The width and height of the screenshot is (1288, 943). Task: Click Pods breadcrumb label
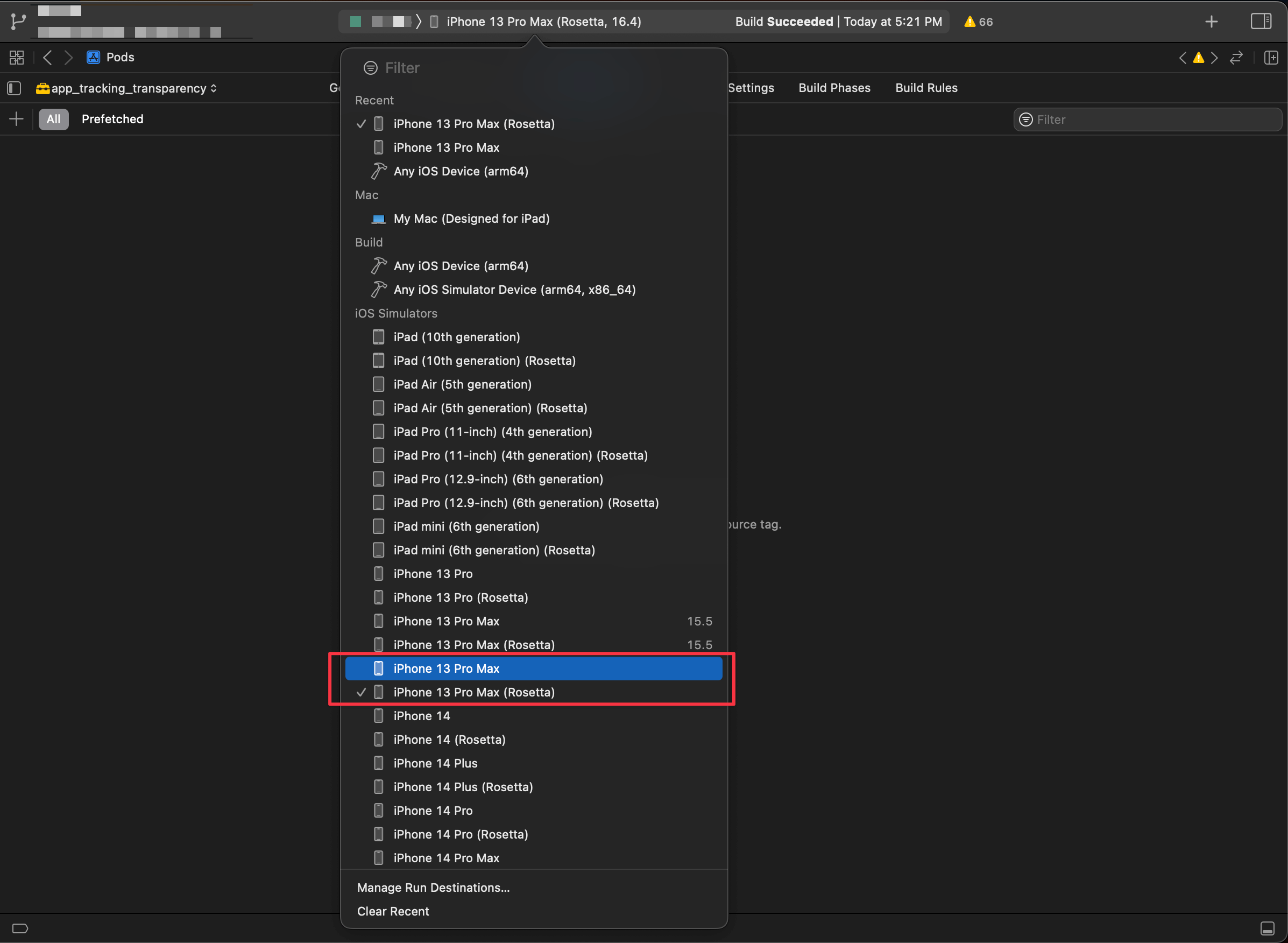[x=121, y=57]
